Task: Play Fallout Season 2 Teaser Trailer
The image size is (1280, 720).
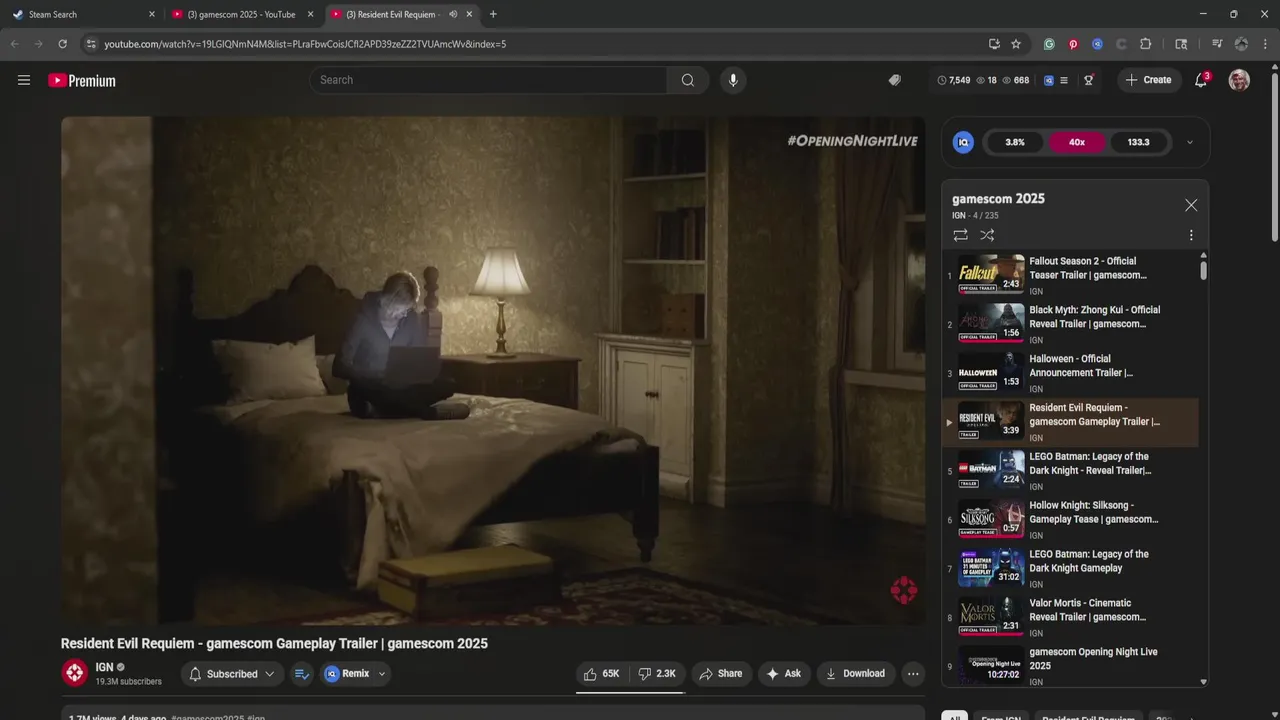Action: 1072,275
